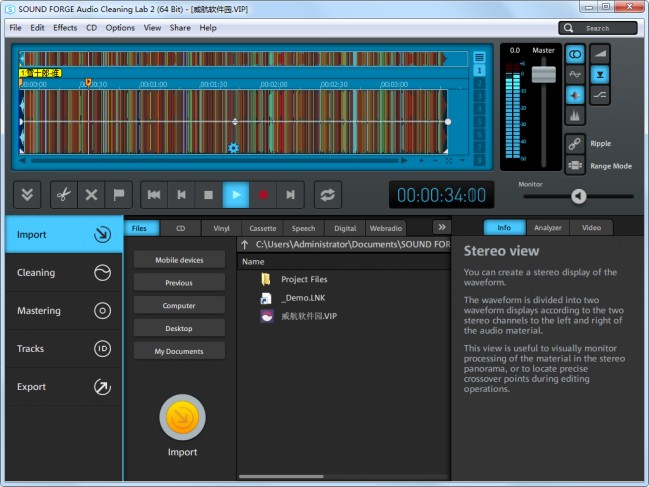Click the Play button
This screenshot has height=487, width=649.
pyautogui.click(x=236, y=194)
